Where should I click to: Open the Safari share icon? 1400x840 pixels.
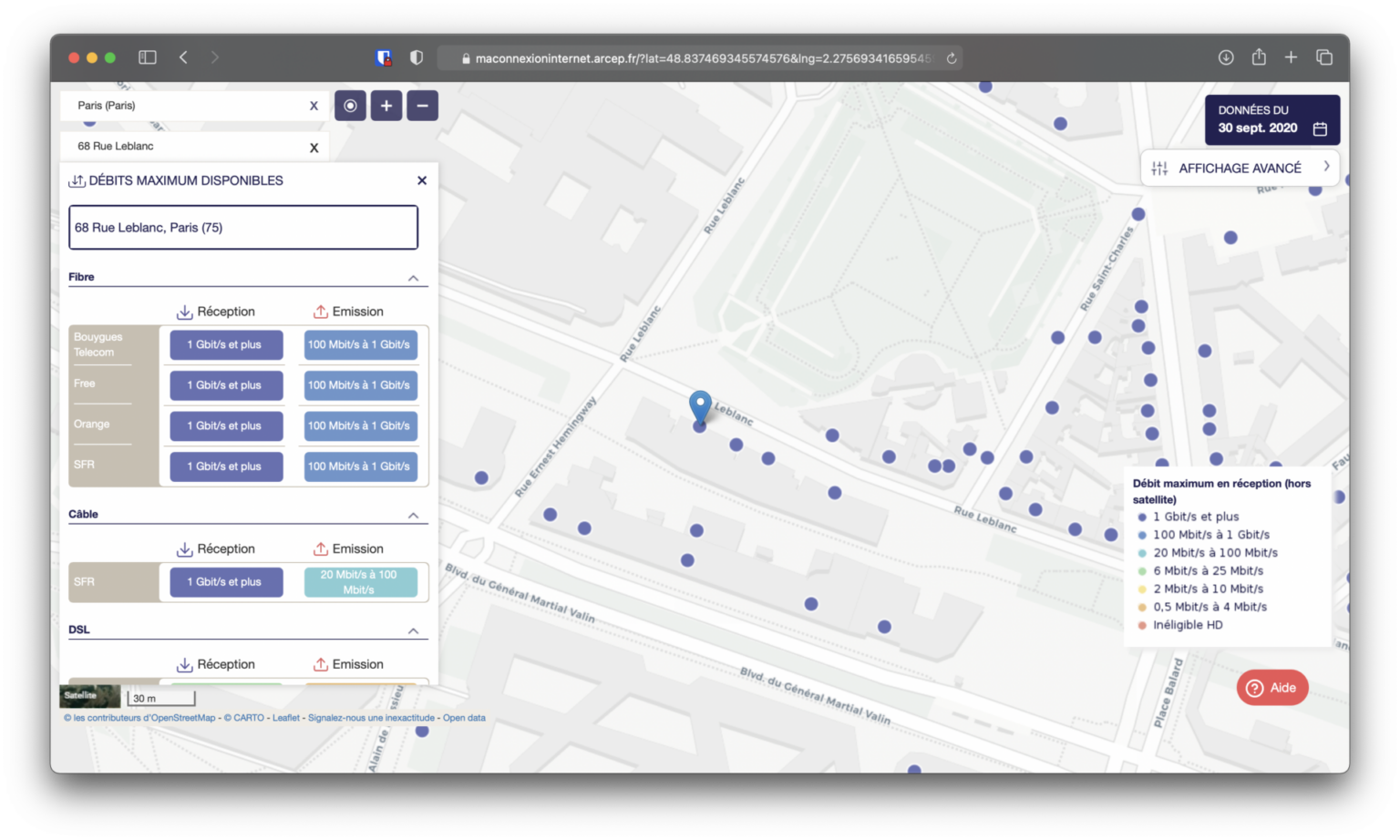[x=1259, y=56]
